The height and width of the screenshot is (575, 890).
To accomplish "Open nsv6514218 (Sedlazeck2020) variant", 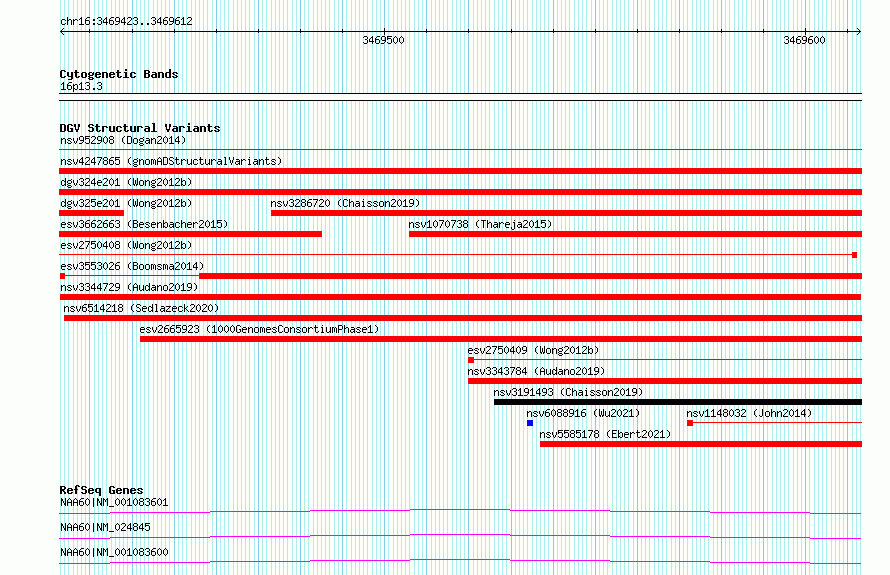I will tap(141, 308).
